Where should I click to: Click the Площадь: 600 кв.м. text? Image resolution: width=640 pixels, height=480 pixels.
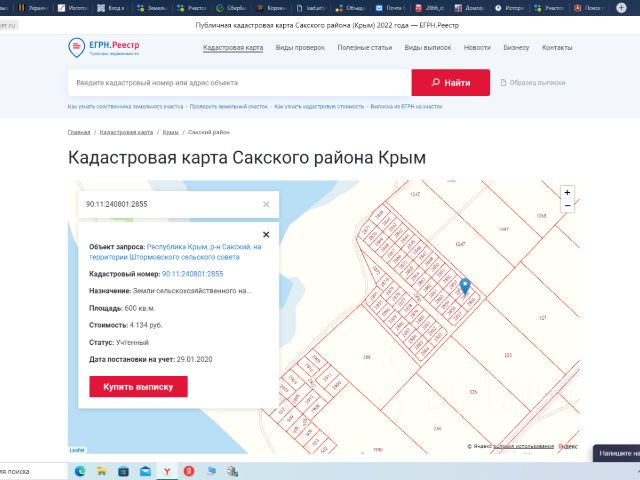122,308
